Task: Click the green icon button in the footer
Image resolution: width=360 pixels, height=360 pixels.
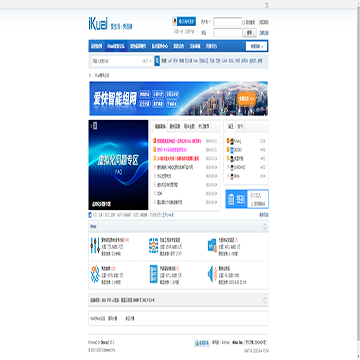Action: (x=202, y=342)
